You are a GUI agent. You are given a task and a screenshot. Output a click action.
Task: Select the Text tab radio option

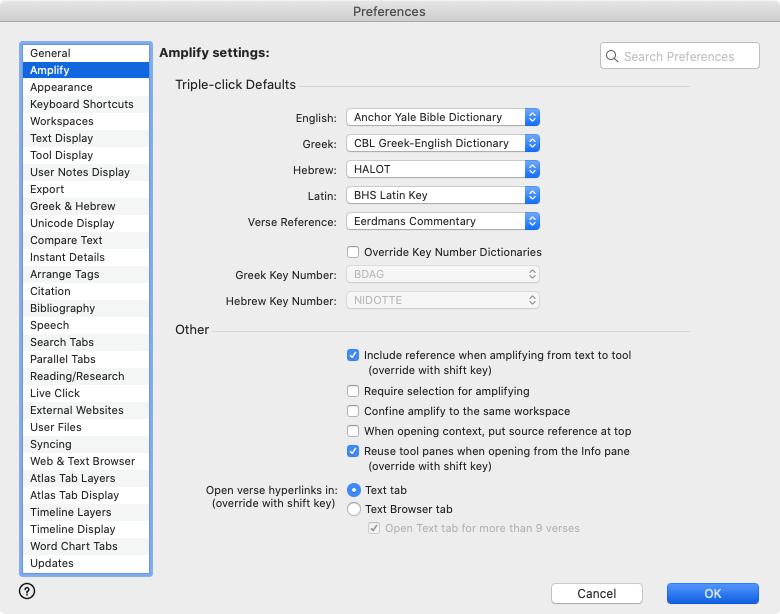coord(353,490)
